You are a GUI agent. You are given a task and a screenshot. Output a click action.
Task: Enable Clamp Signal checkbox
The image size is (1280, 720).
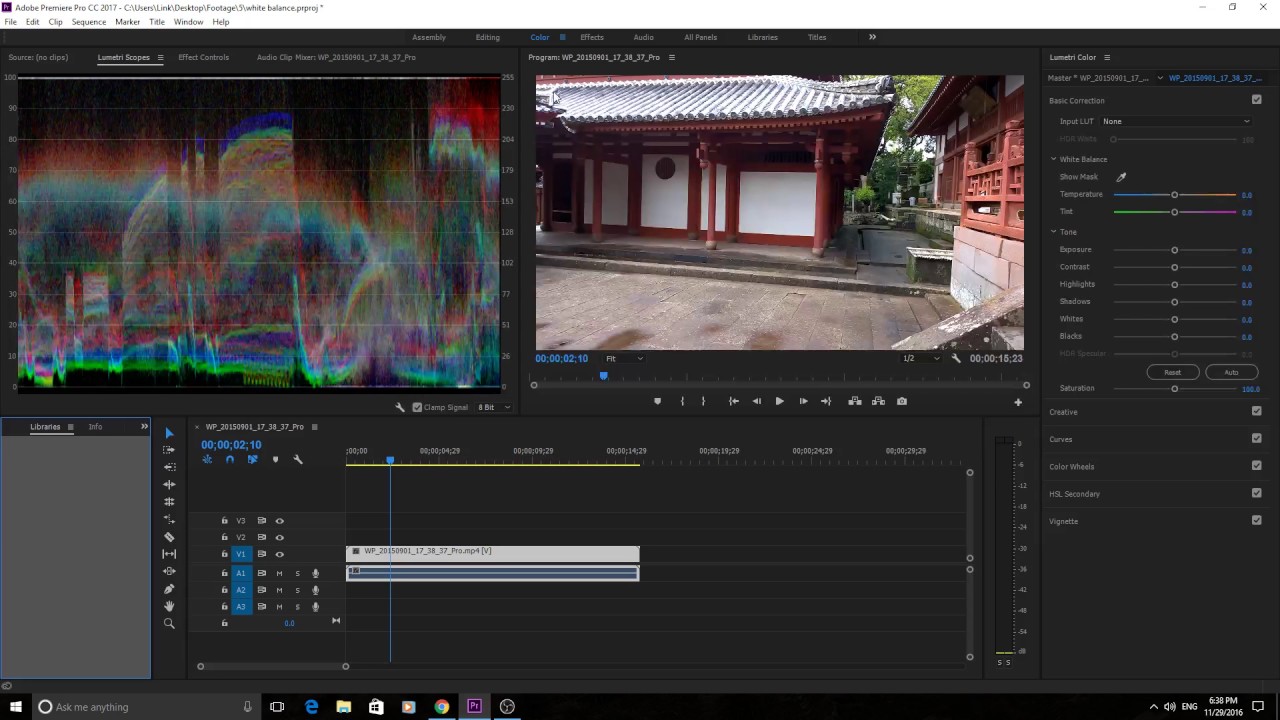pyautogui.click(x=417, y=407)
